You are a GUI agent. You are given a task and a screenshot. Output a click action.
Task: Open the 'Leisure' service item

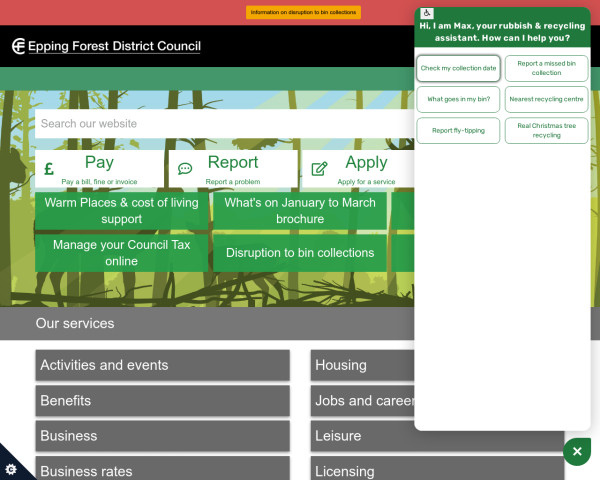point(362,436)
